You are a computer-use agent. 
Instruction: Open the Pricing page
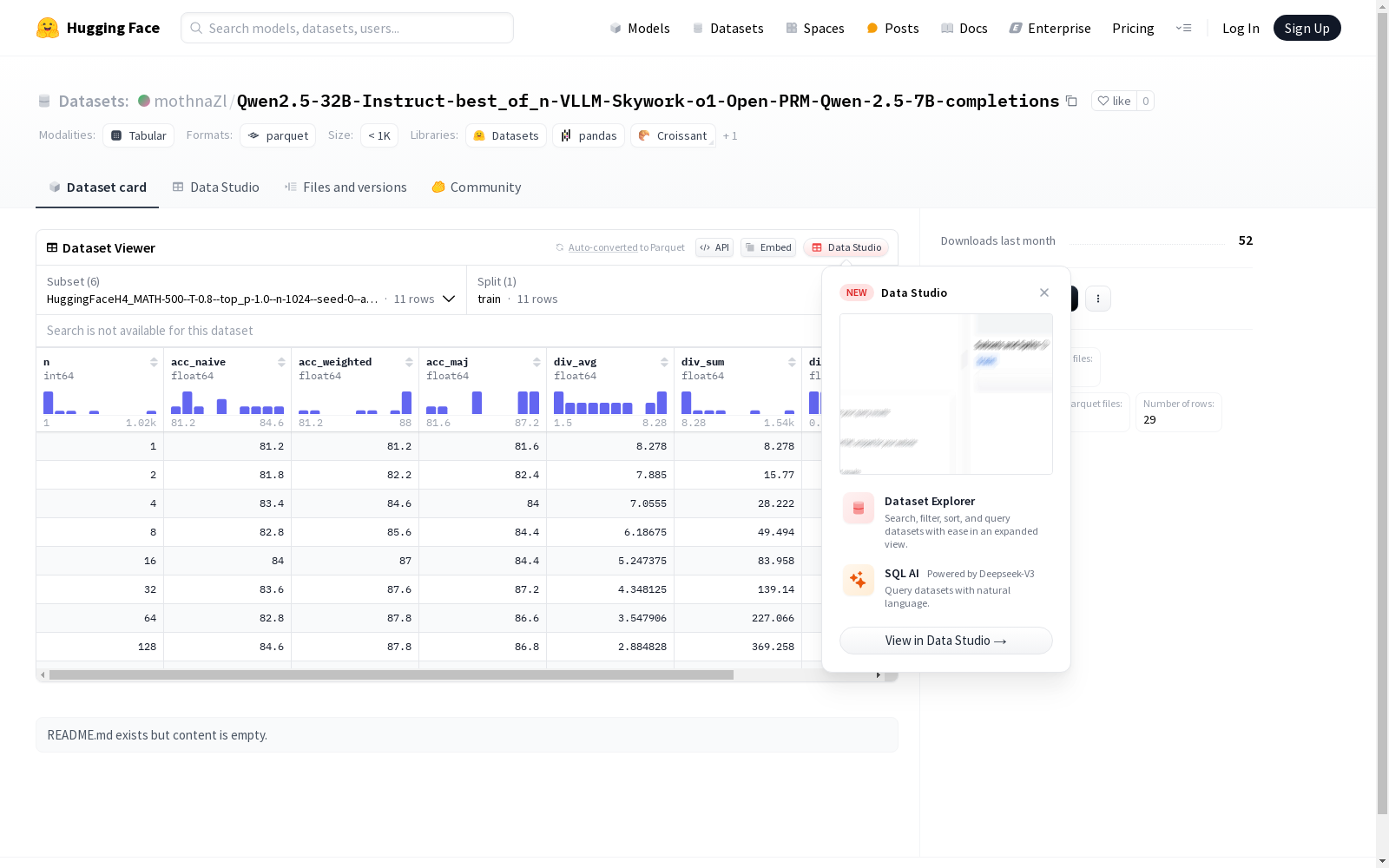(1133, 28)
